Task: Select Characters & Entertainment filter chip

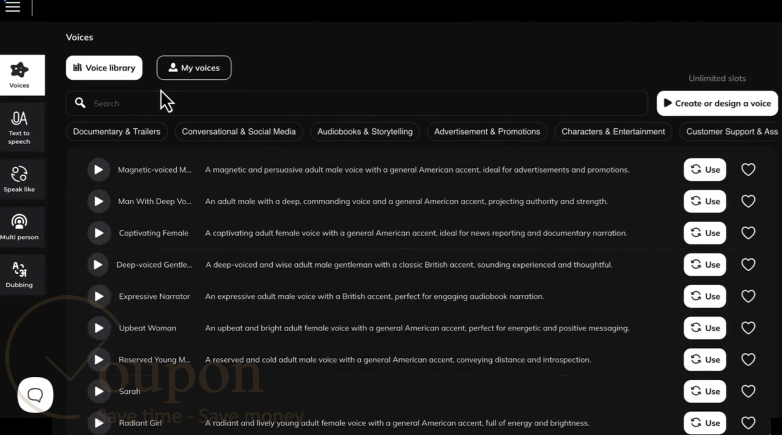Action: click(613, 132)
